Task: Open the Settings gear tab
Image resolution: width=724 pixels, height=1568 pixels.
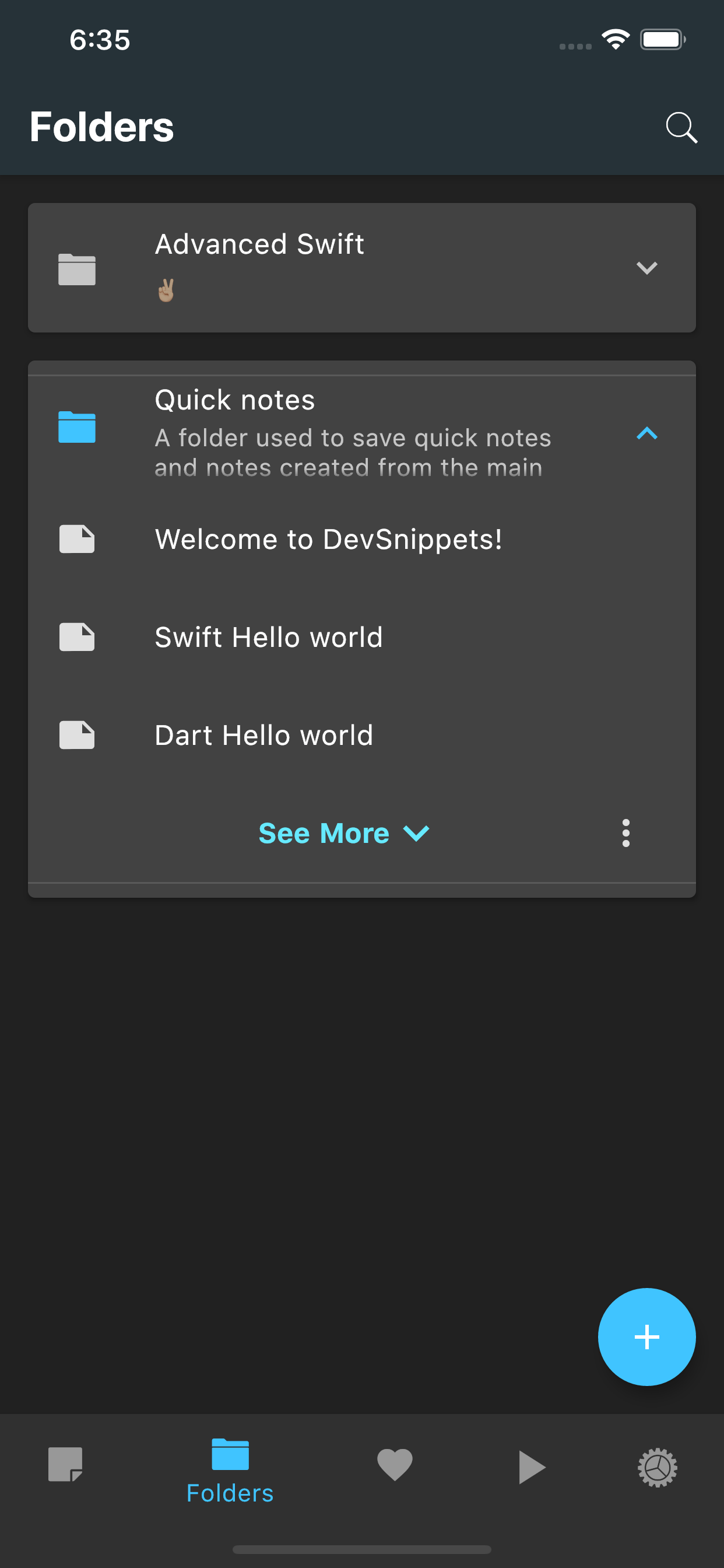Action: coord(657,1468)
